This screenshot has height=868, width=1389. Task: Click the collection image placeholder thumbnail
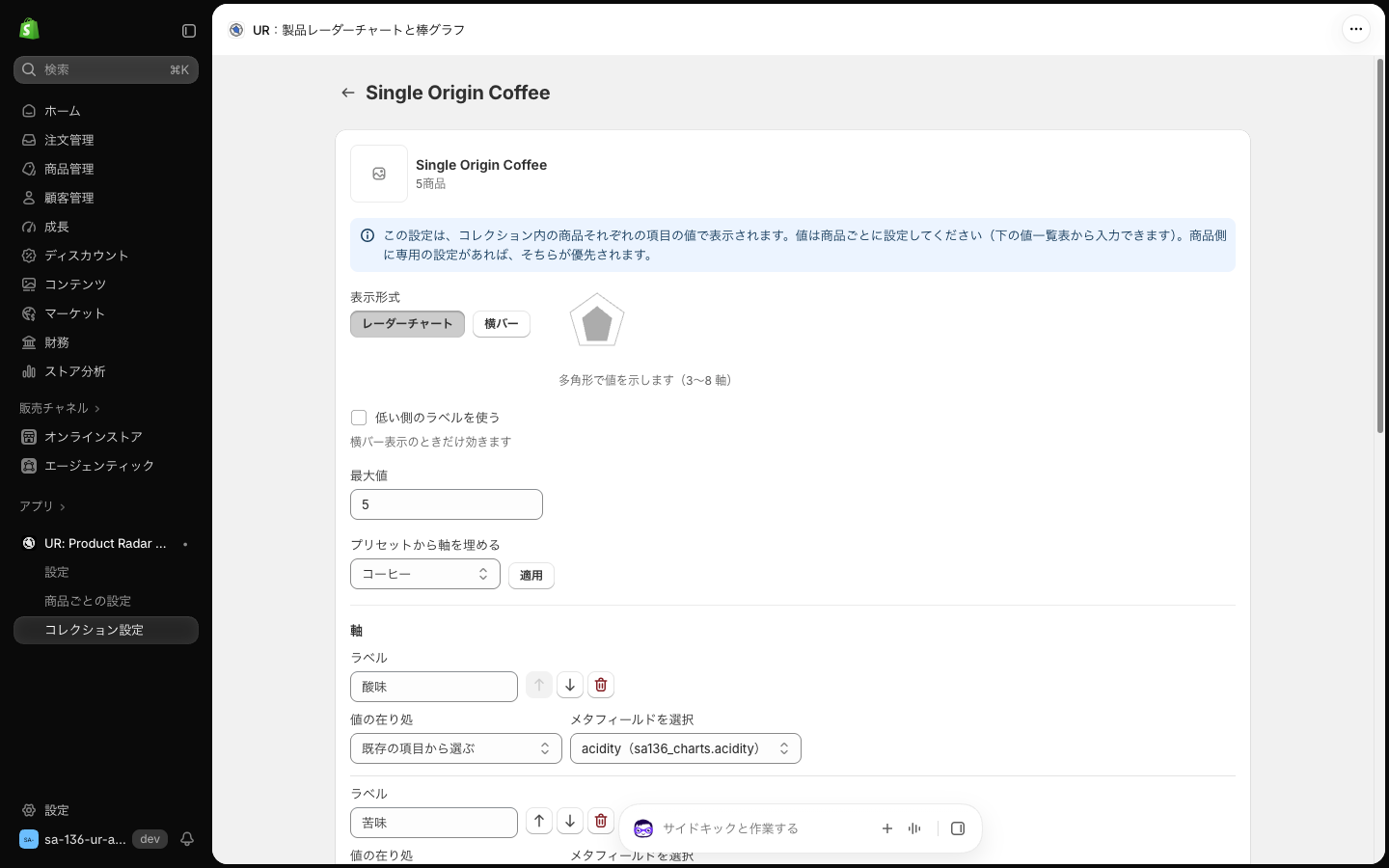[x=379, y=174]
